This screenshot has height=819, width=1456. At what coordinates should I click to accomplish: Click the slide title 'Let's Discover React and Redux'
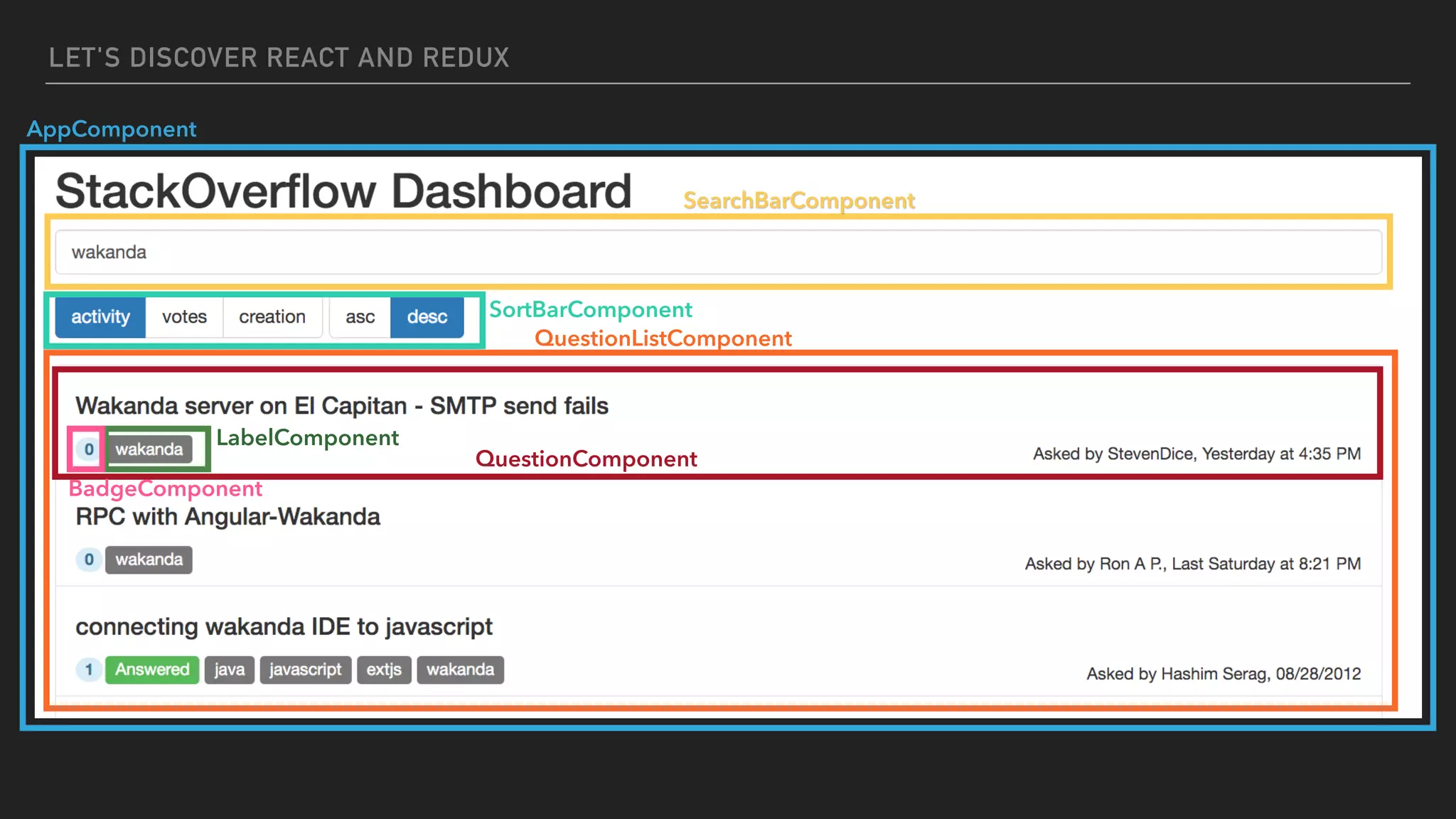(279, 58)
